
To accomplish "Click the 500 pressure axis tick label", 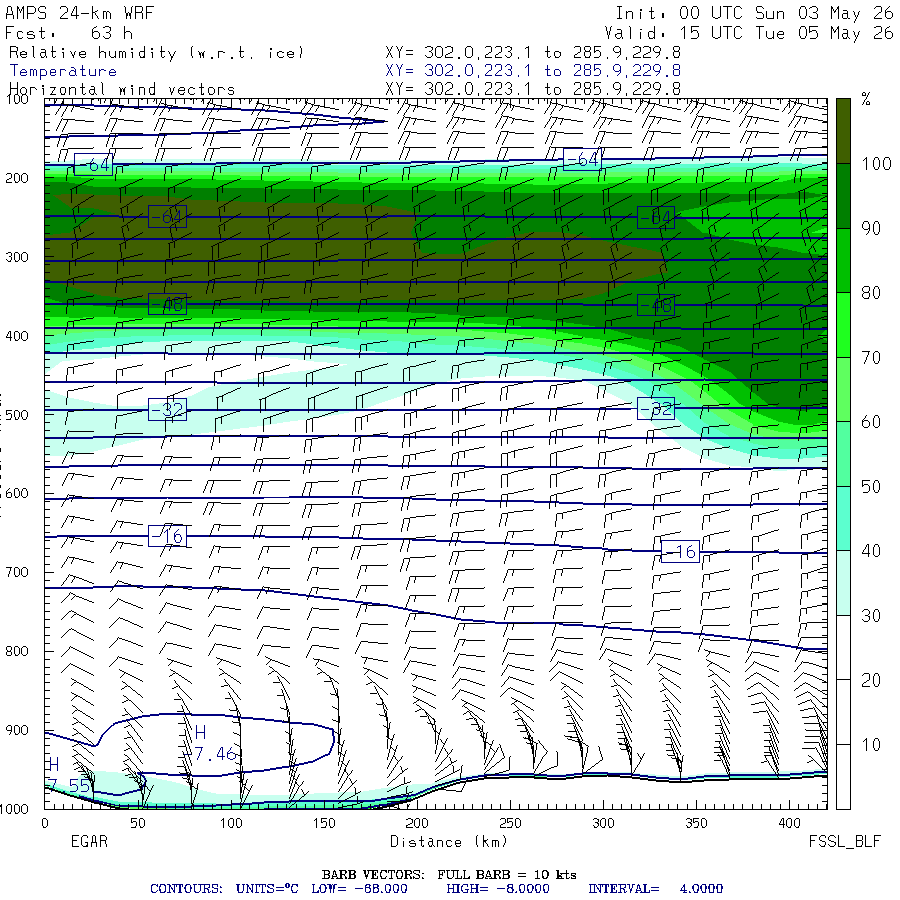I will 17,414.
